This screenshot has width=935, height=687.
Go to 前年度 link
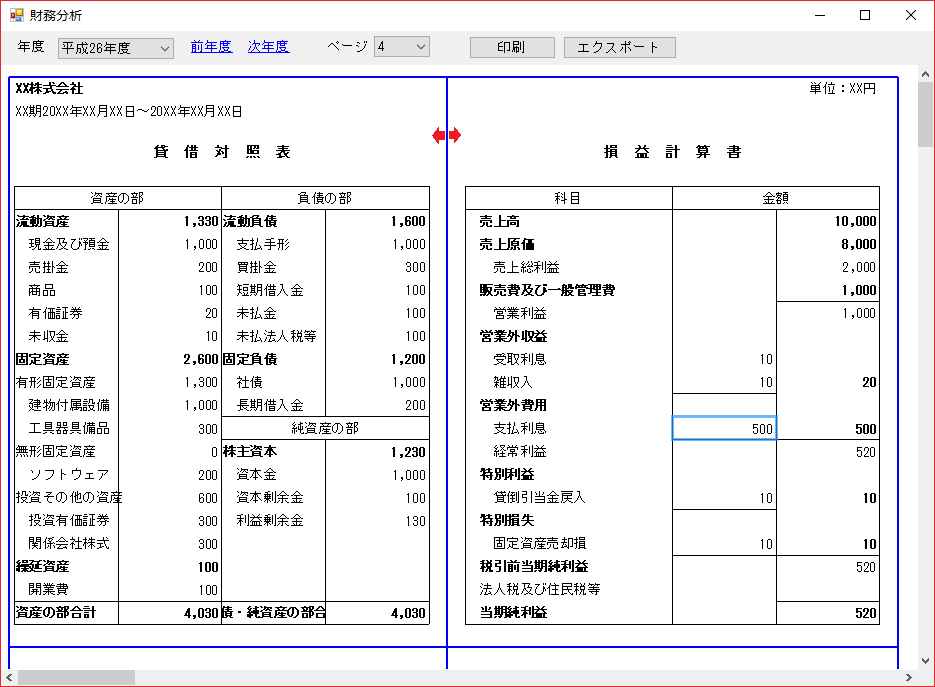pyautogui.click(x=211, y=47)
